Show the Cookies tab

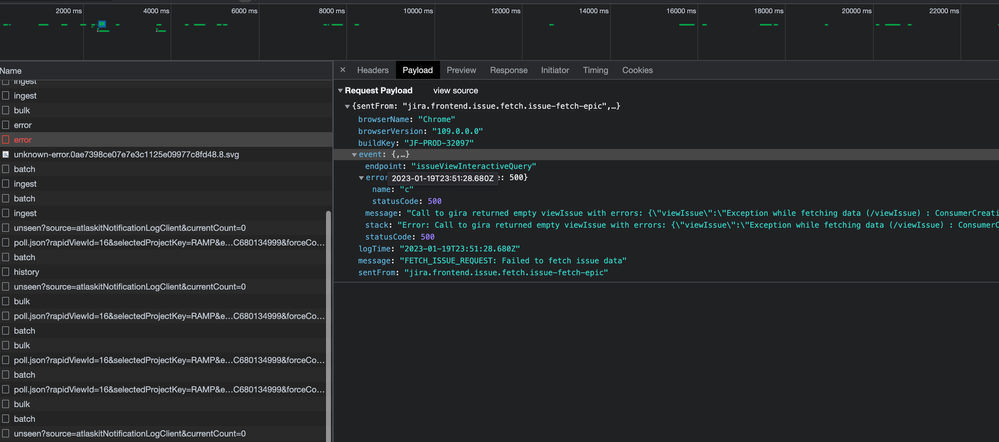(x=637, y=70)
